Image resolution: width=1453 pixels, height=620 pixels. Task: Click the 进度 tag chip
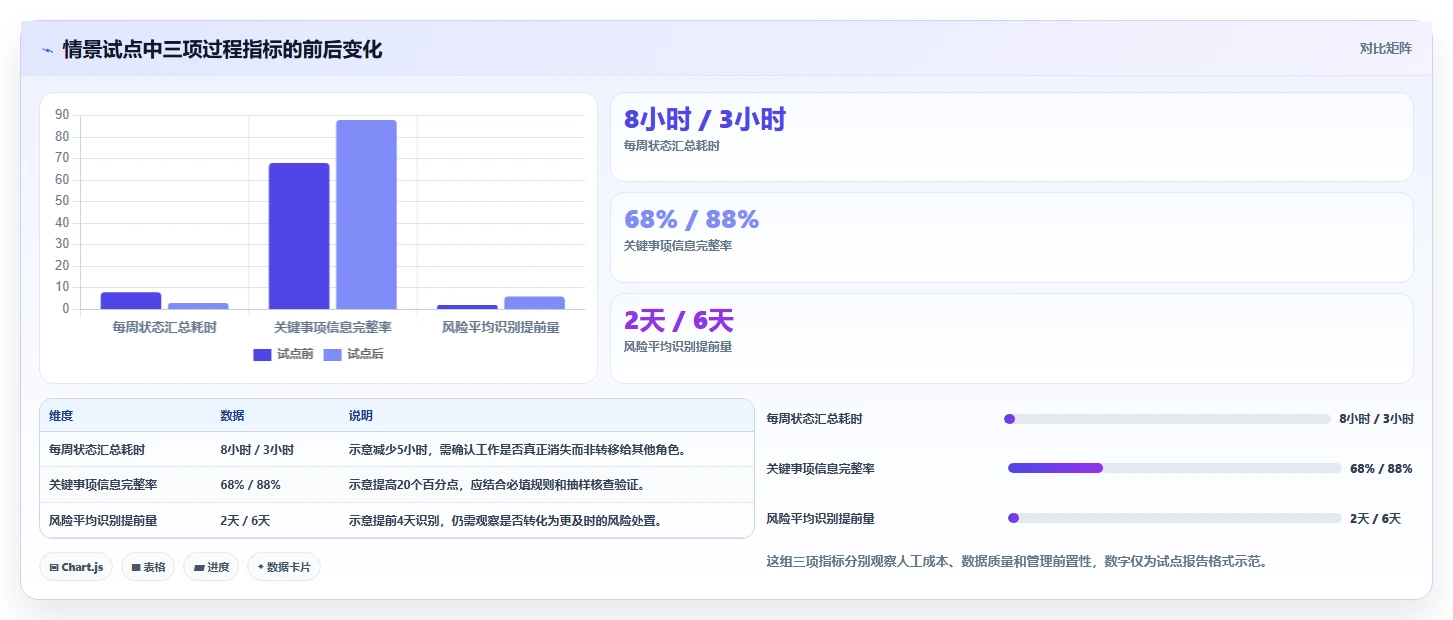211,567
